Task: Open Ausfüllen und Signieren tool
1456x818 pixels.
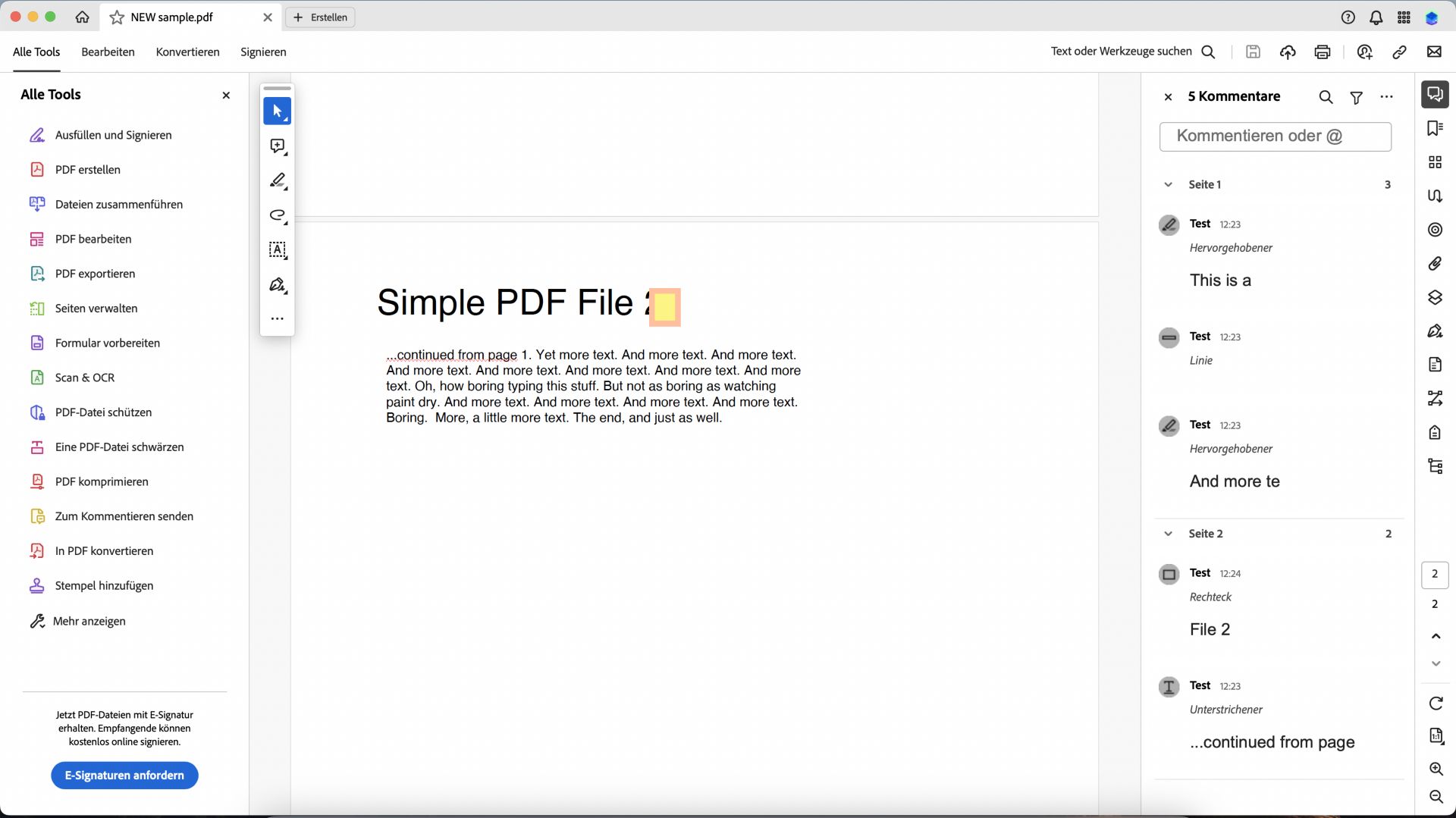Action: click(x=101, y=135)
